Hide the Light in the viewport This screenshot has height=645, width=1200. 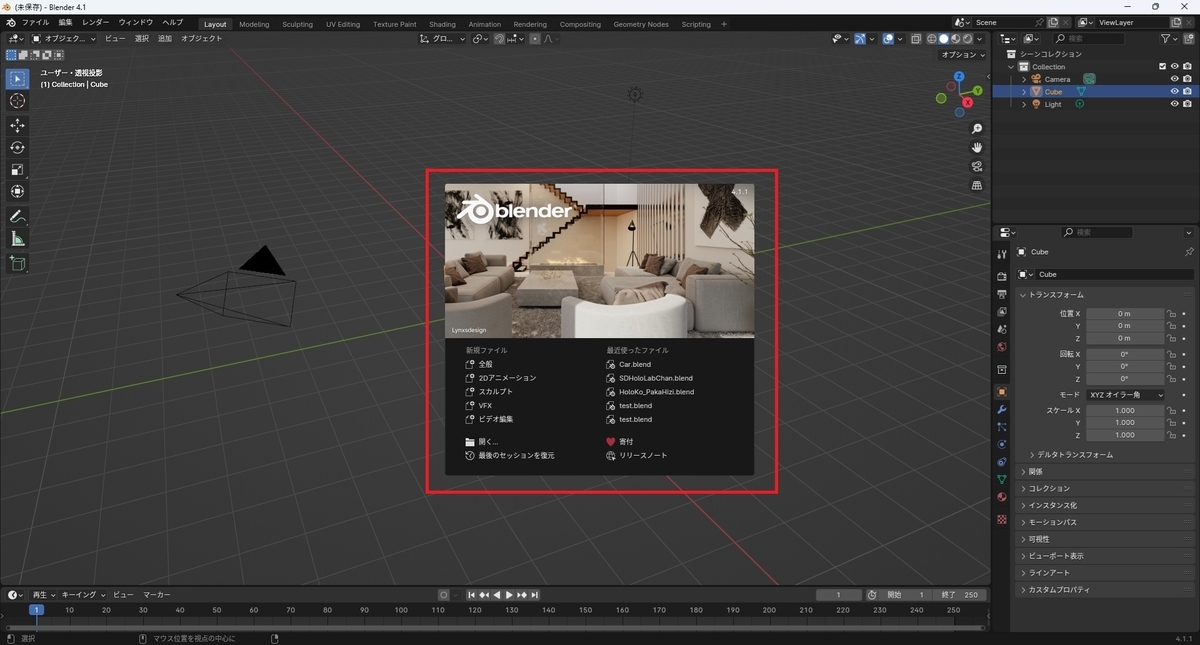[x=1175, y=104]
